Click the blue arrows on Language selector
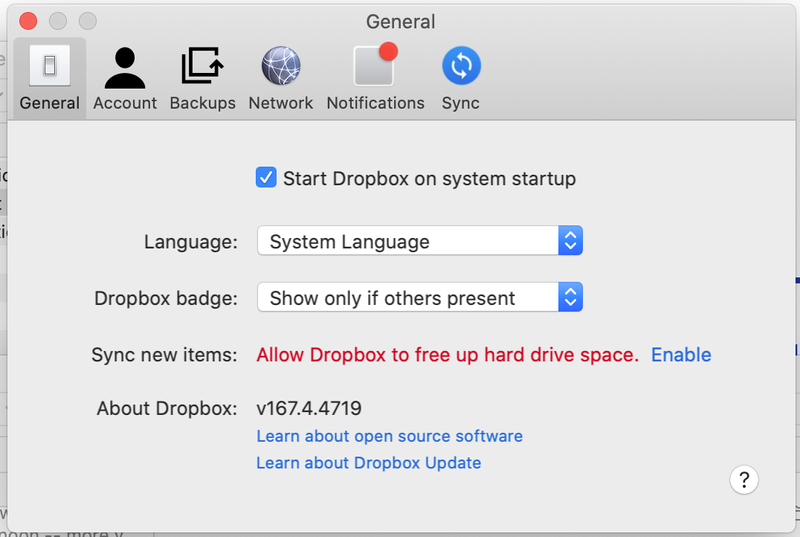This screenshot has height=537, width=800. [570, 241]
